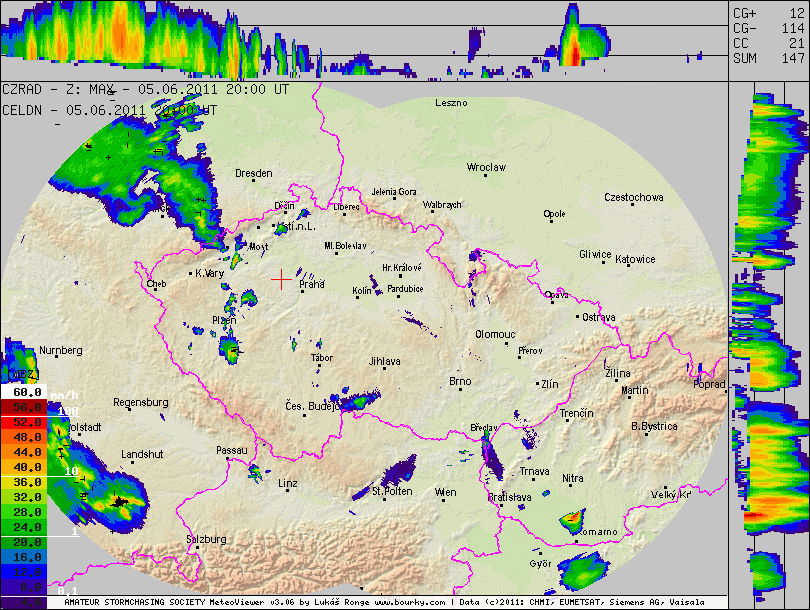
Task: Select the Linz label
Action: pos(288,483)
